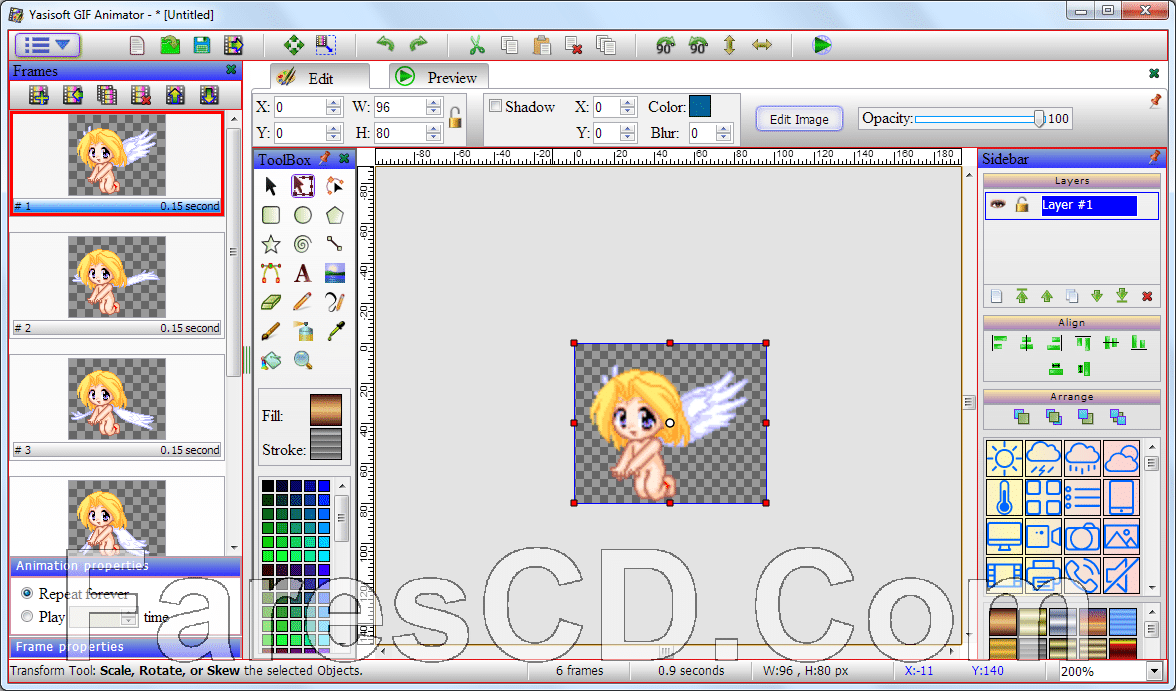This screenshot has width=1176, height=691.
Task: Select the Transform tool in ToolBox
Action: pyautogui.click(x=303, y=186)
